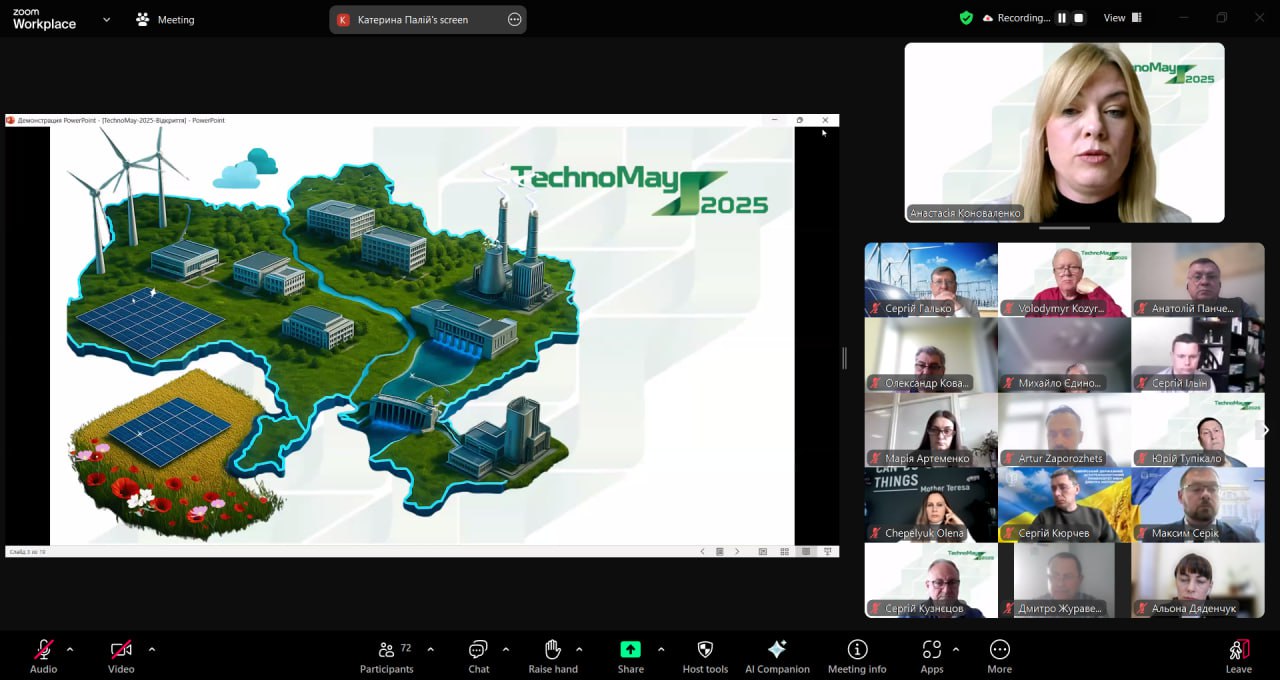1280x680 pixels.
Task: Expand the Raise hand reactions arrow
Action: (x=579, y=649)
